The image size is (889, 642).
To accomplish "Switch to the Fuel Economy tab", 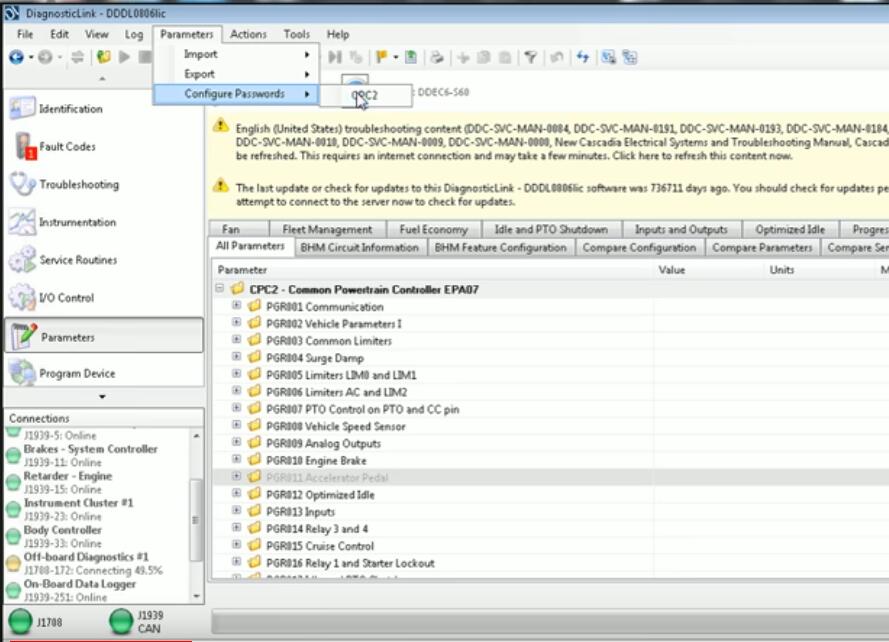I will [434, 229].
